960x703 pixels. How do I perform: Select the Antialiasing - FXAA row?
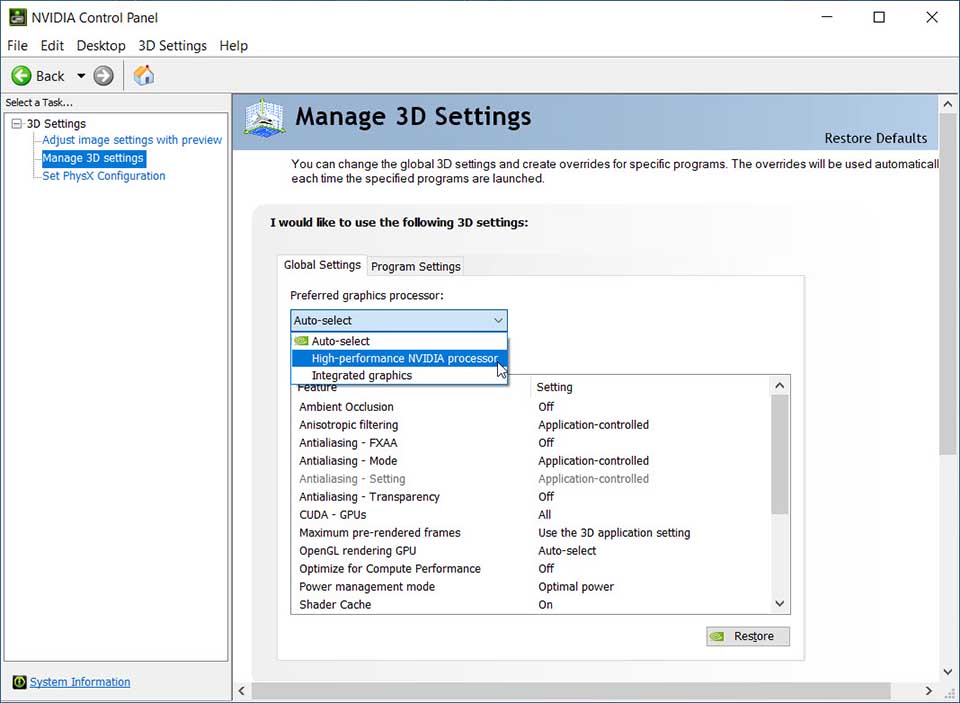click(530, 443)
